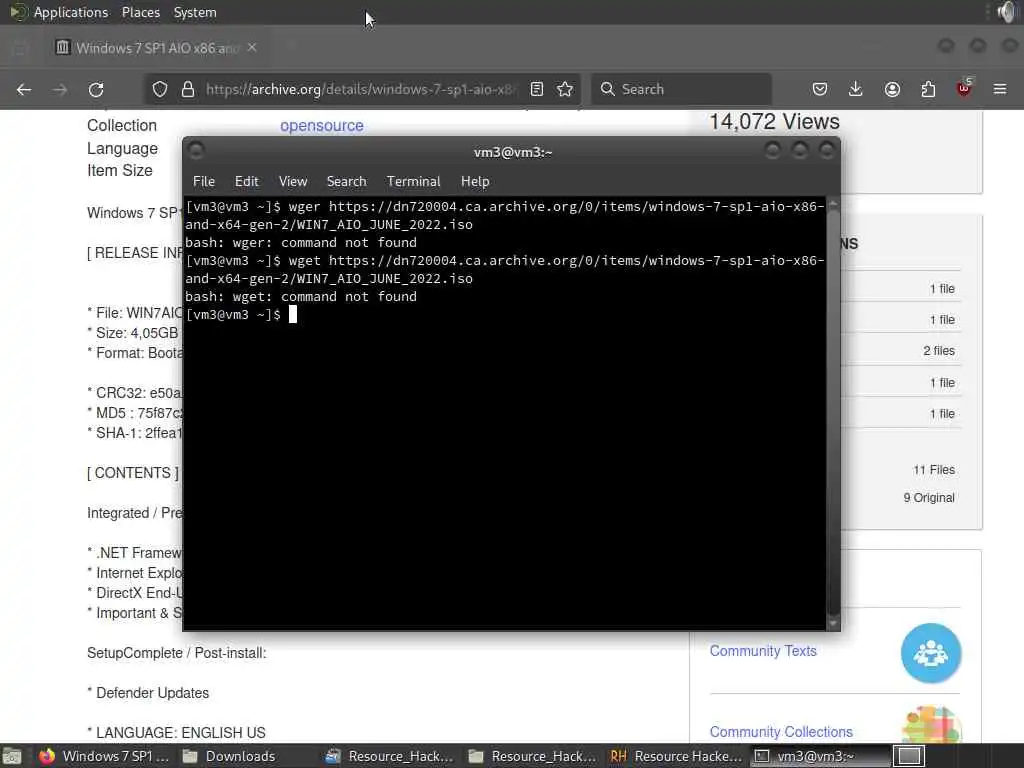Screen dimensions: 1024x768
Task: Open the Places panel menu
Action: tap(141, 12)
